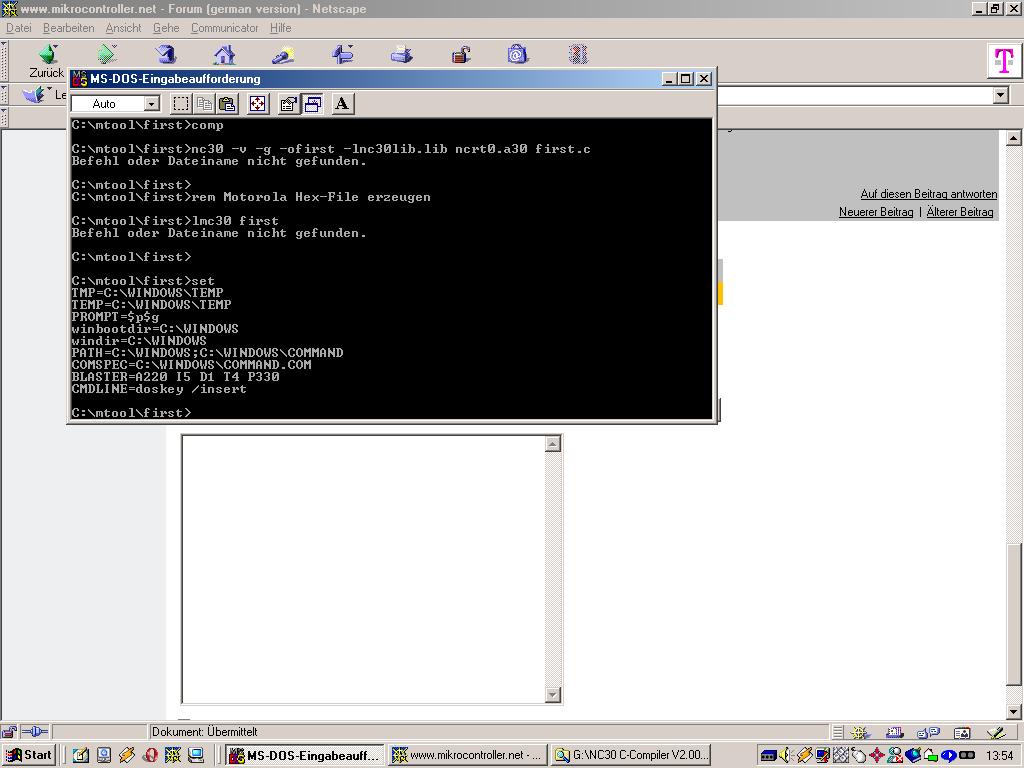Click 'Dokument: Übermittelt' status text
Viewport: 1024px width, 768px height.
tap(204, 732)
